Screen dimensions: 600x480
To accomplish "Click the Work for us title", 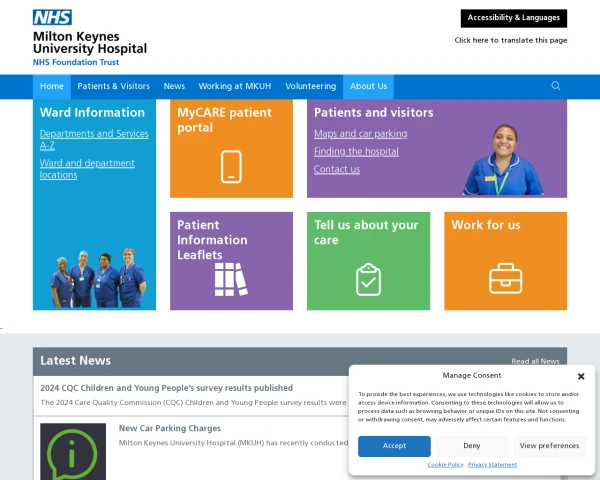I will click(486, 225).
